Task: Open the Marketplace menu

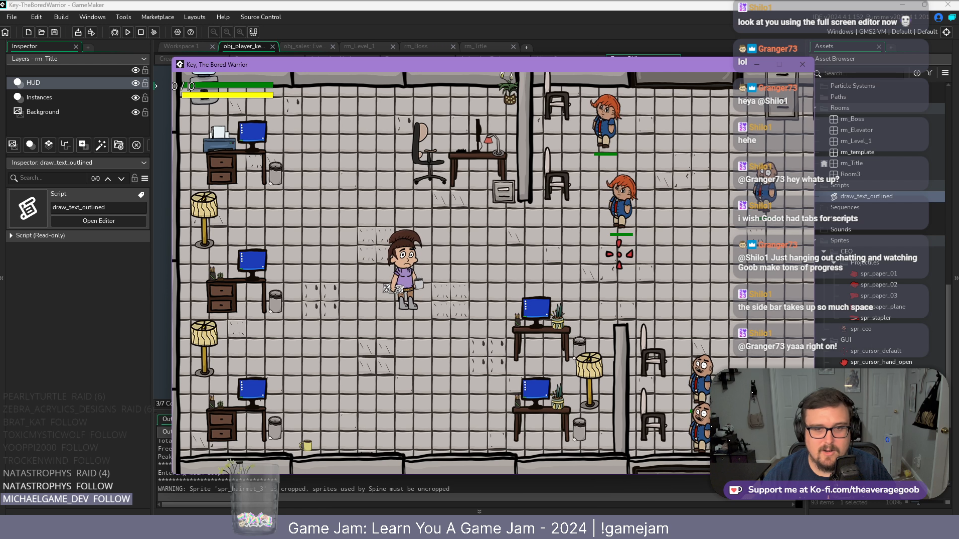Action: [158, 17]
